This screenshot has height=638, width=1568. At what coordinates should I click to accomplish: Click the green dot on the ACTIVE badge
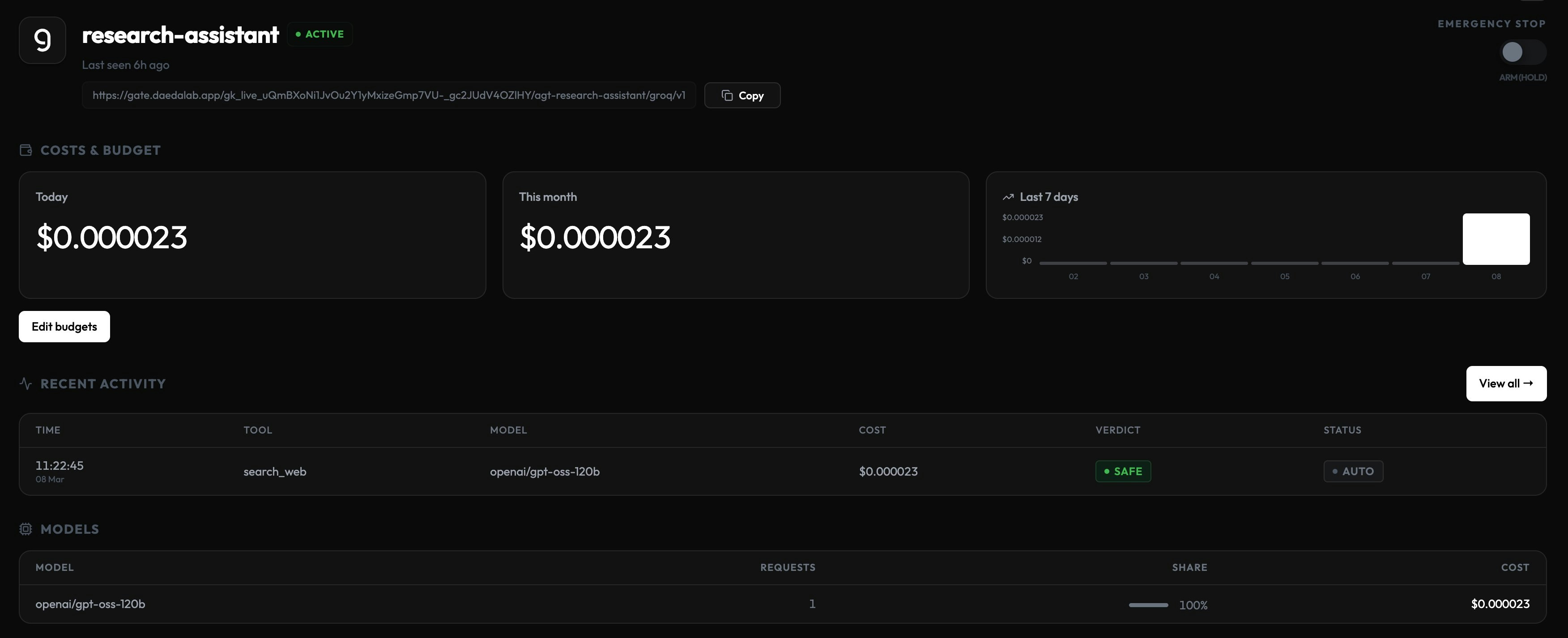click(x=298, y=34)
